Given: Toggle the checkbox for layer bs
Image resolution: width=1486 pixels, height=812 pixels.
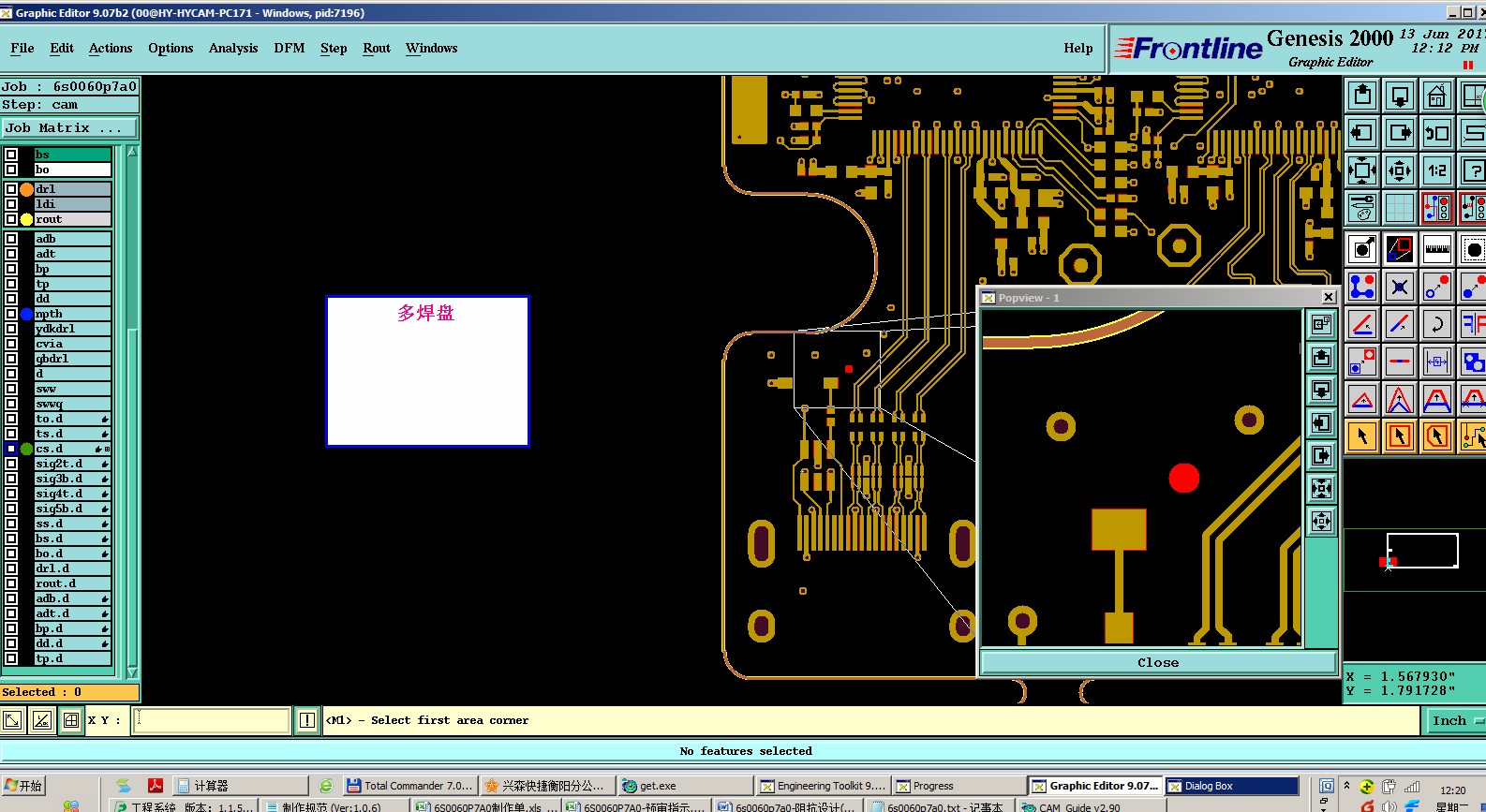Looking at the screenshot, I should (11, 155).
